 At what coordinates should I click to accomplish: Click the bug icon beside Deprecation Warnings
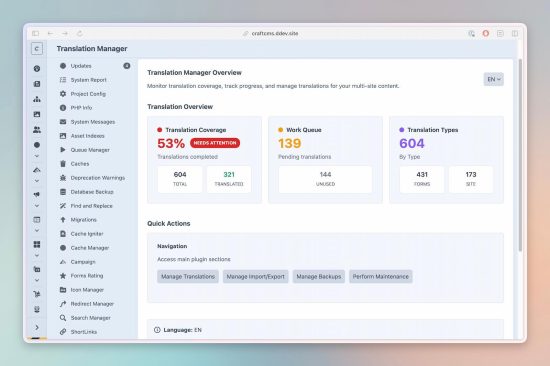coord(63,178)
